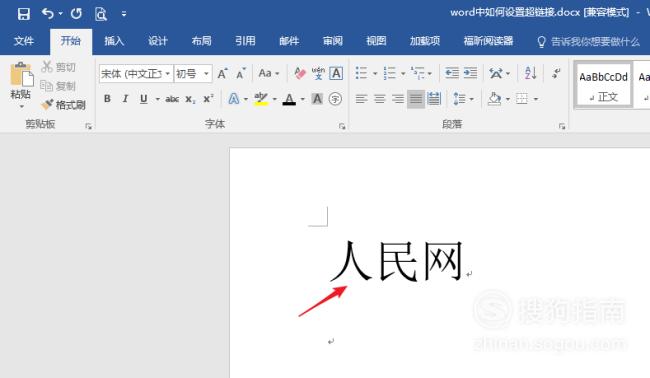This screenshot has height=378, width=650.
Task: Apply yellow text highlight color
Action: click(x=261, y=99)
